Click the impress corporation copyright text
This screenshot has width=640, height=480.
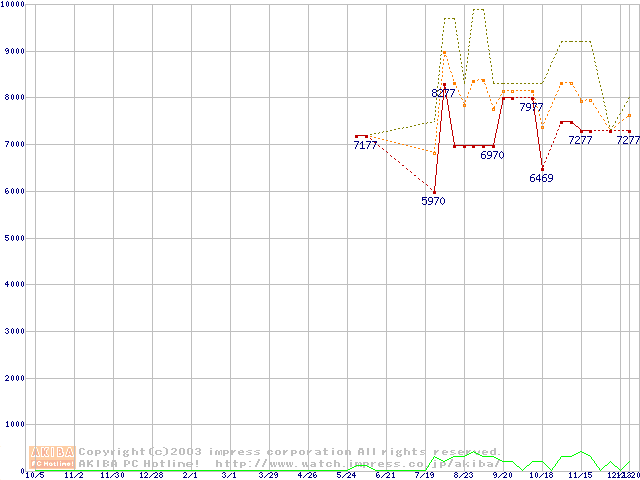pos(286,451)
